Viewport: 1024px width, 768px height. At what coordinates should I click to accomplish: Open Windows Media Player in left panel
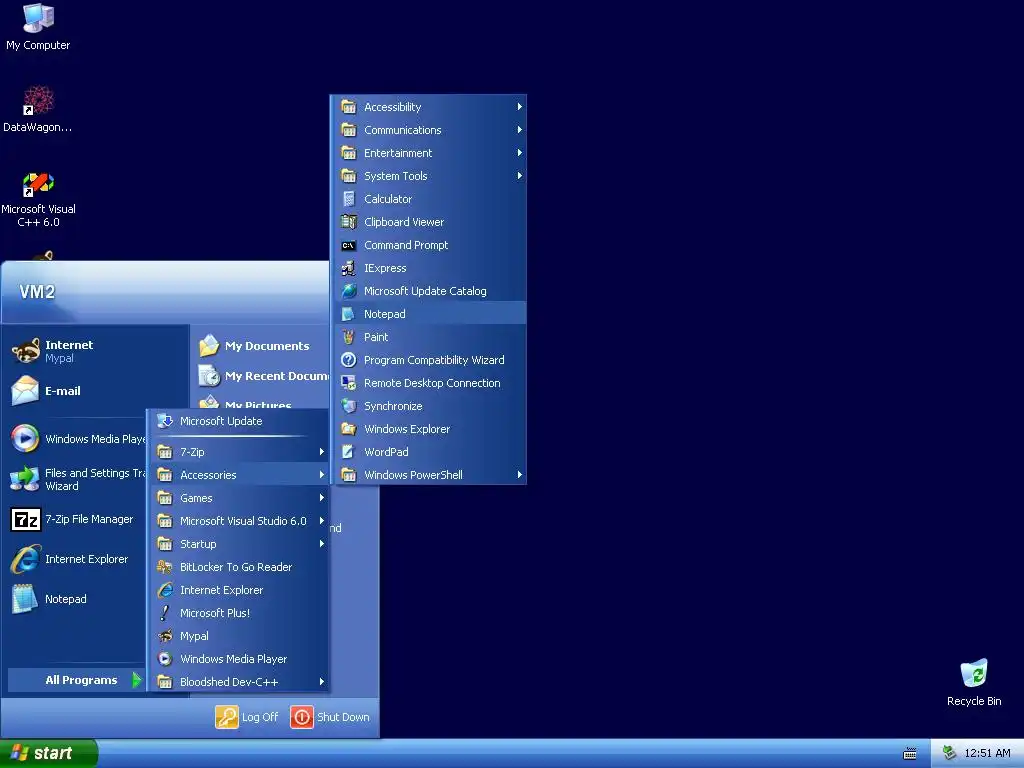pyautogui.click(x=77, y=439)
